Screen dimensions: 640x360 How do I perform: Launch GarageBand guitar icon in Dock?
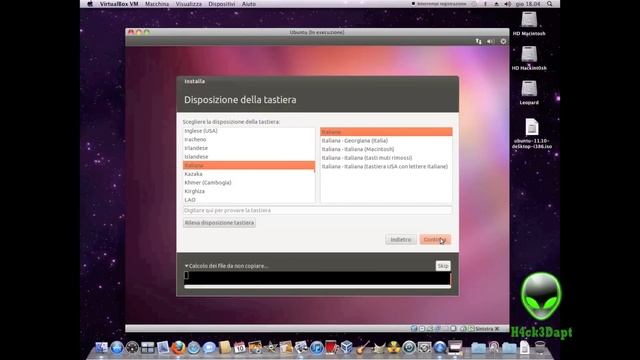point(362,347)
